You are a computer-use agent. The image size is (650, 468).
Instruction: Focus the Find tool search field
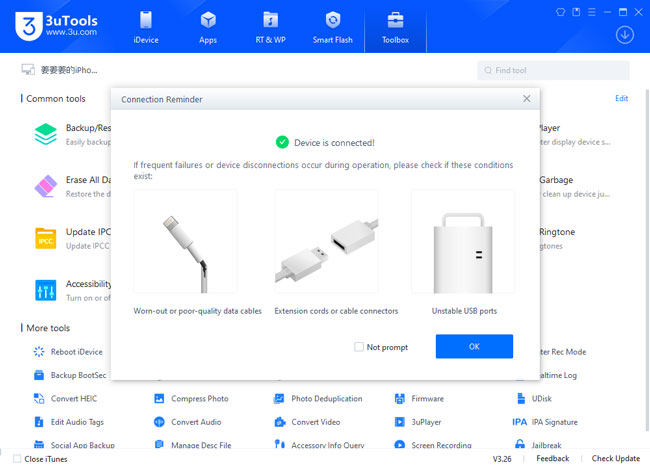point(553,70)
